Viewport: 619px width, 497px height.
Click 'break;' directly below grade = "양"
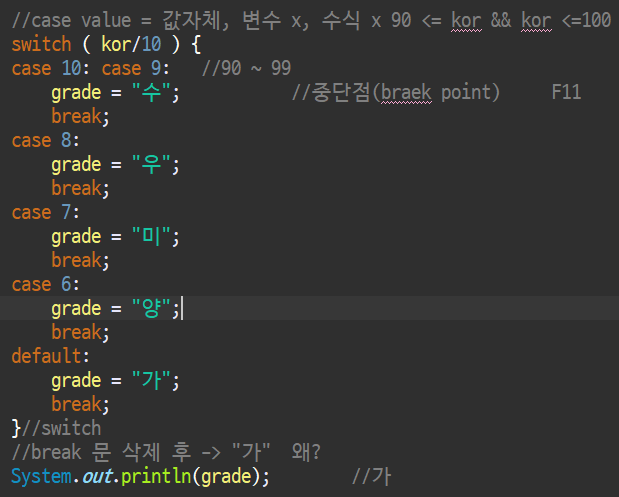tap(81, 332)
